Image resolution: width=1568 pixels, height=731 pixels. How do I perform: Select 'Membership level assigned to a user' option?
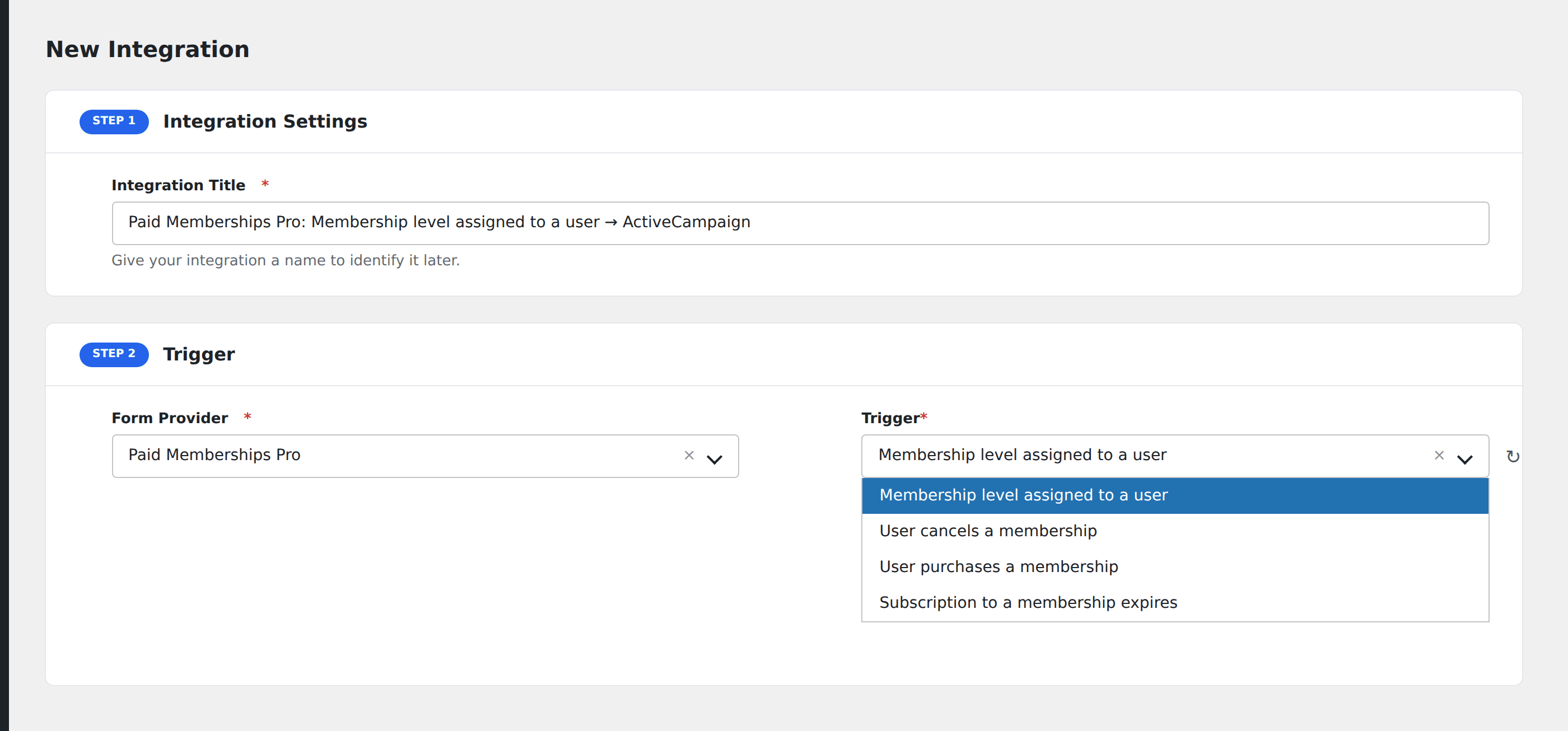pyautogui.click(x=1175, y=495)
